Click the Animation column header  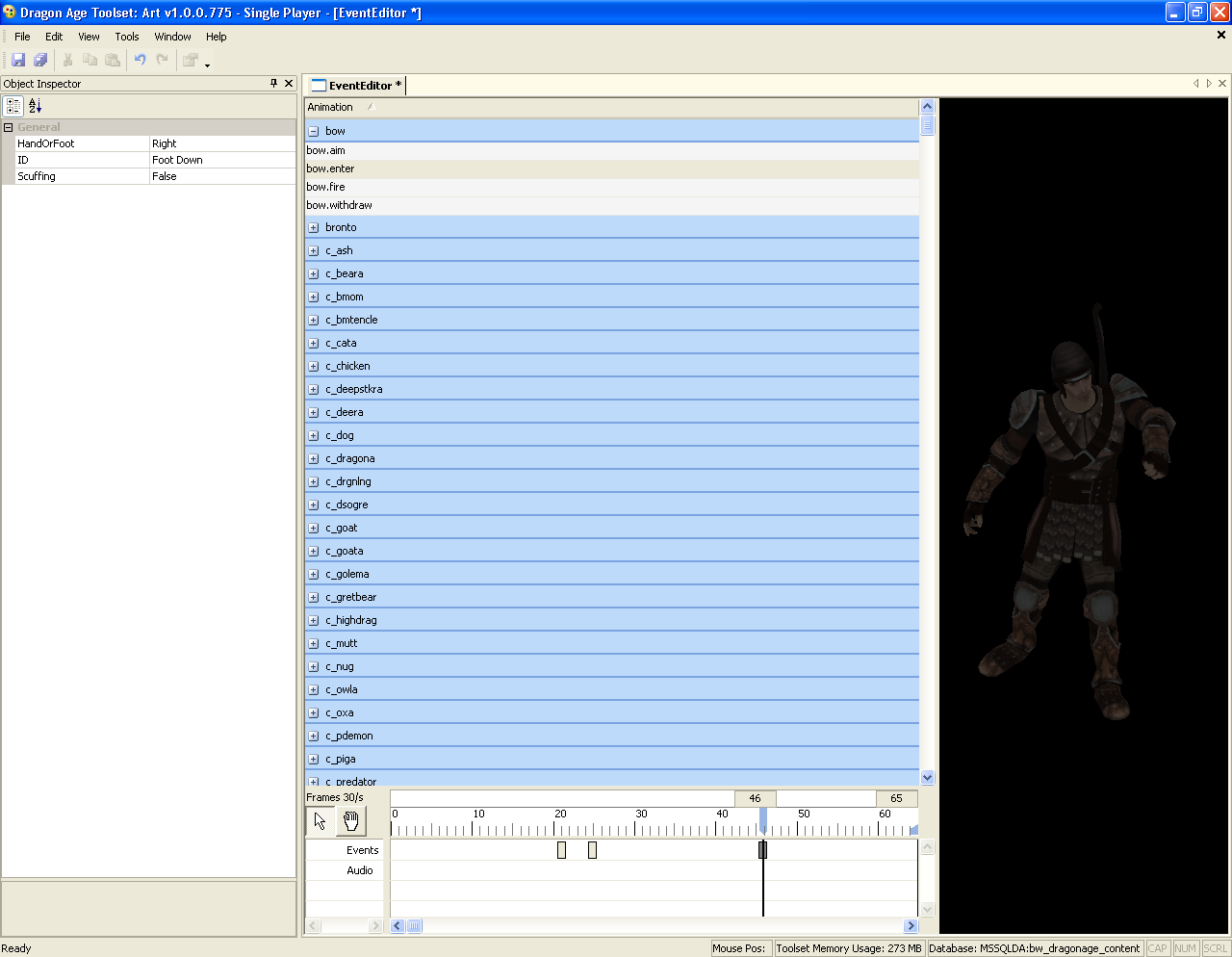coord(331,107)
